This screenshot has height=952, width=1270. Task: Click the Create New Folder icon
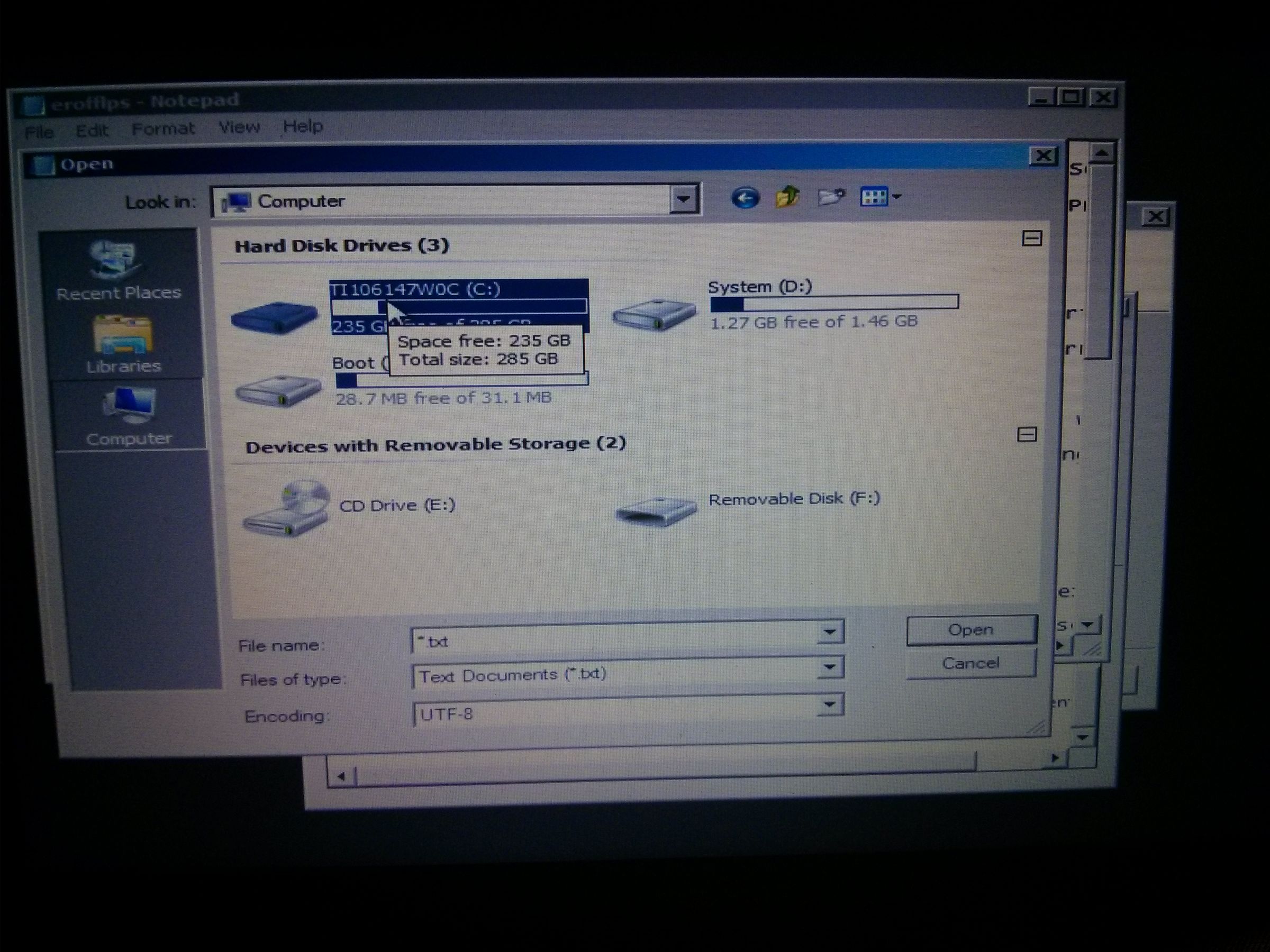click(831, 197)
